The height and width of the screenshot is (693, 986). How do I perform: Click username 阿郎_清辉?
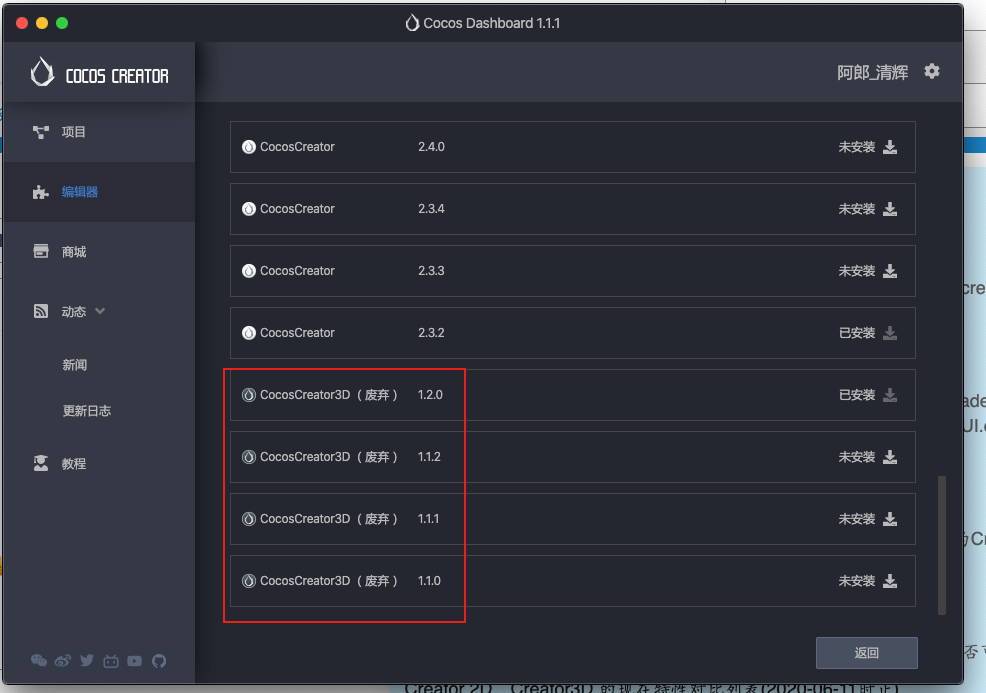pyautogui.click(x=872, y=72)
